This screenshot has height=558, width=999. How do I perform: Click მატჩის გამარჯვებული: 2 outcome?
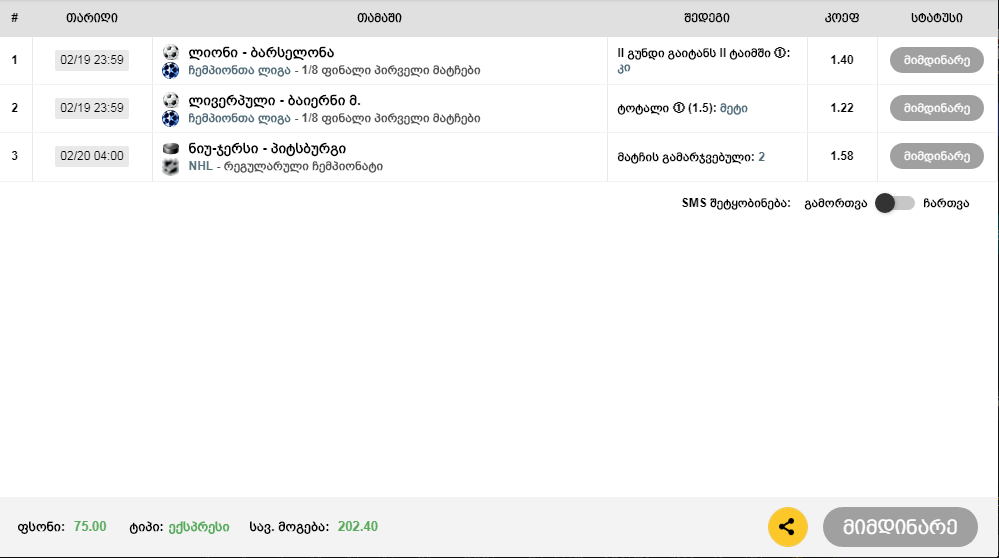(x=691, y=157)
